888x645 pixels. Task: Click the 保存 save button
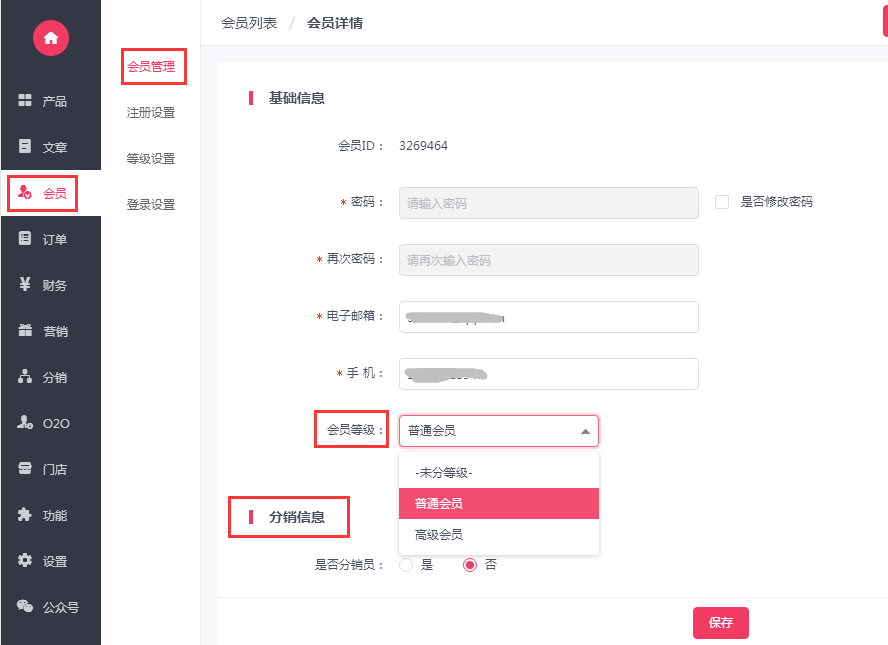(x=720, y=623)
